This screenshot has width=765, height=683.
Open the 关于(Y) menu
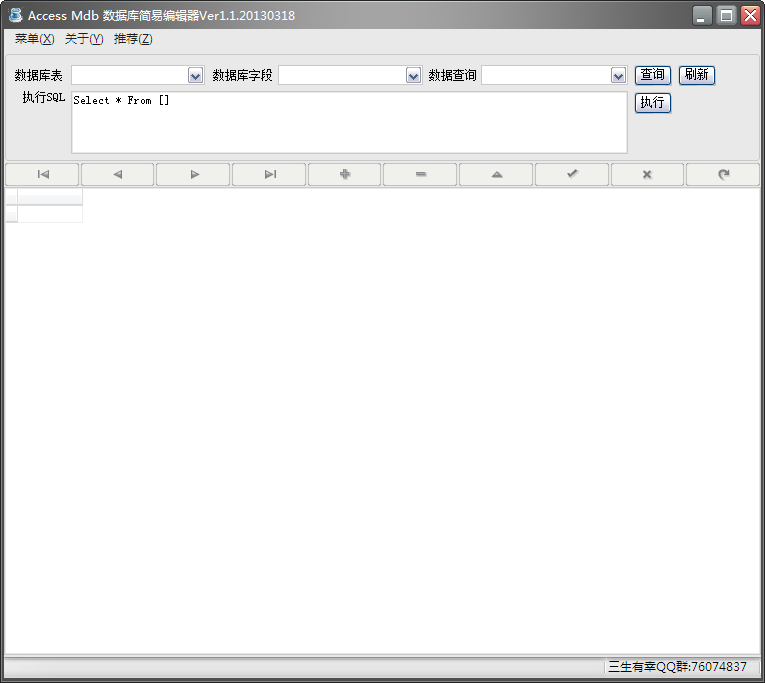[84, 39]
